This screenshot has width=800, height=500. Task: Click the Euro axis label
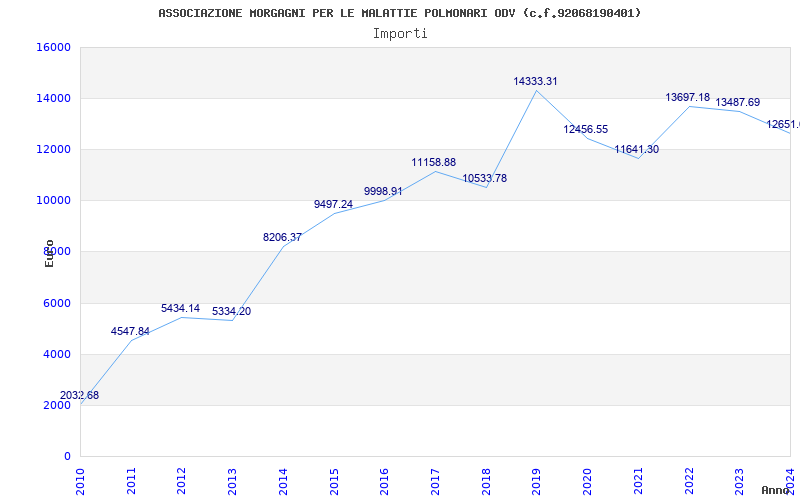[49, 253]
